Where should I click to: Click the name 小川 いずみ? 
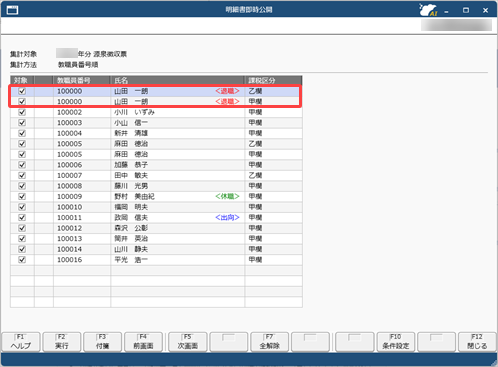click(134, 112)
